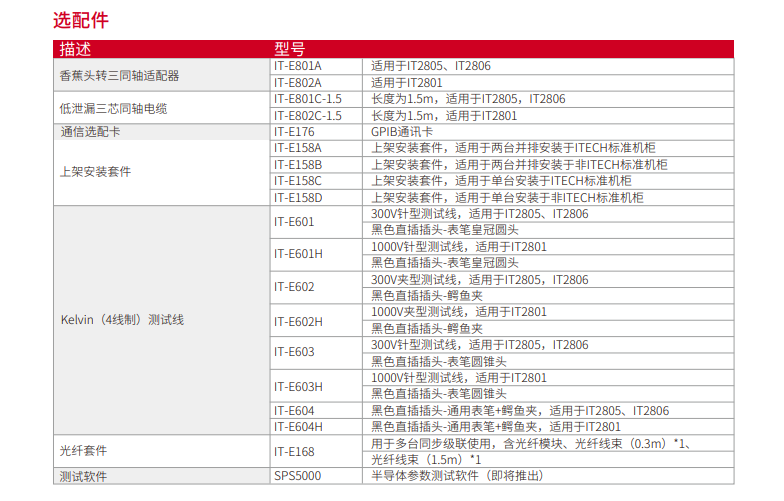
Task: Select model IT-E176 cell
Action: click(316, 132)
